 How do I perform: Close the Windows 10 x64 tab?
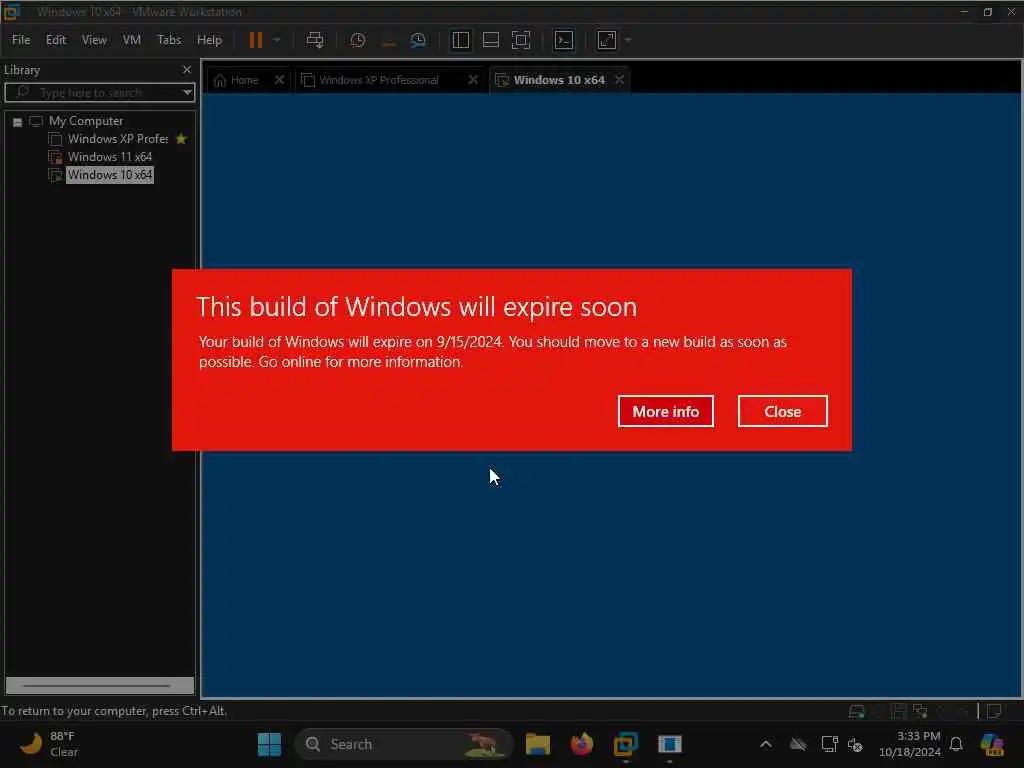[619, 80]
